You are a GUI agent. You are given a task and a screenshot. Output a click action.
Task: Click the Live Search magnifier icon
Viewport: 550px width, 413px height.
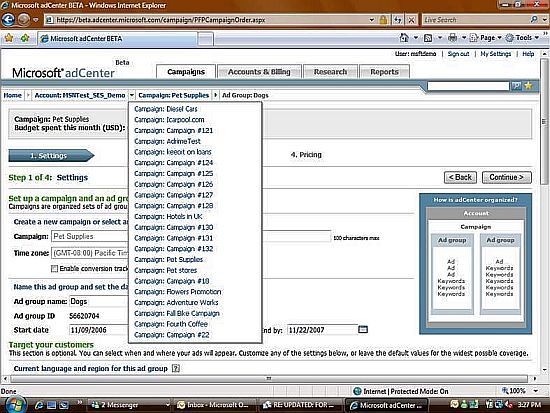534,20
